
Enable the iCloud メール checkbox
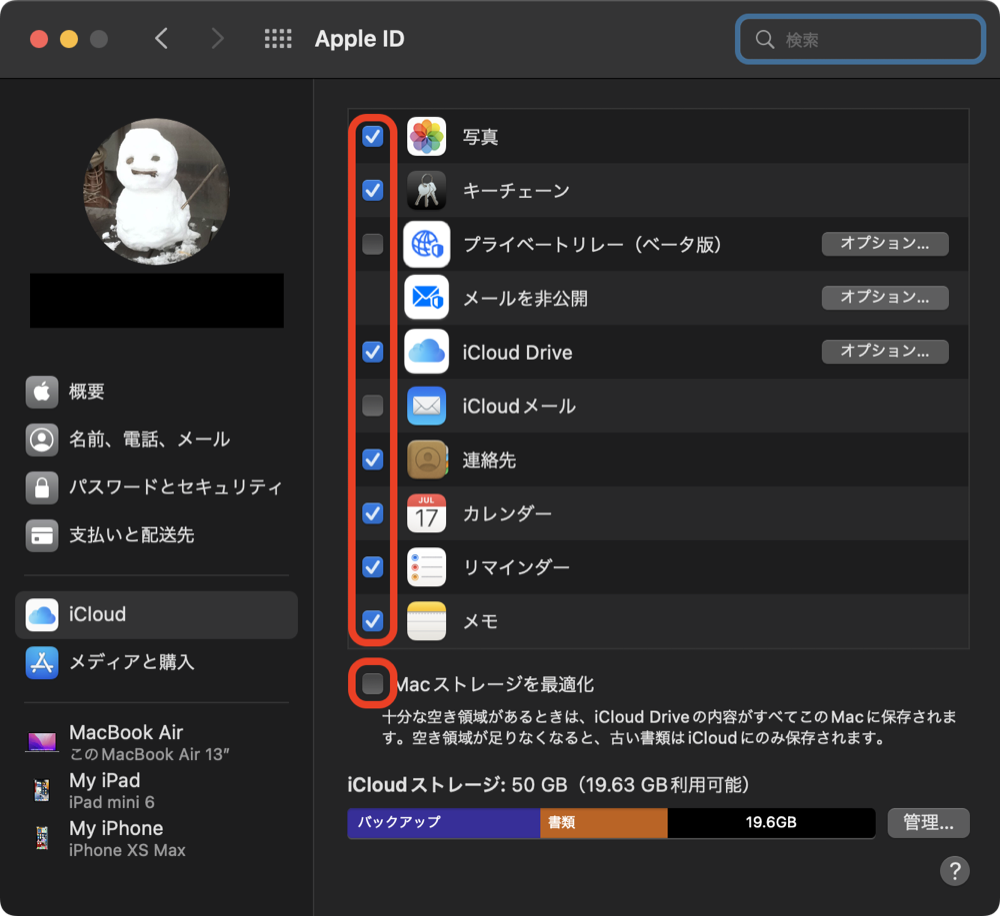pyautogui.click(x=372, y=405)
